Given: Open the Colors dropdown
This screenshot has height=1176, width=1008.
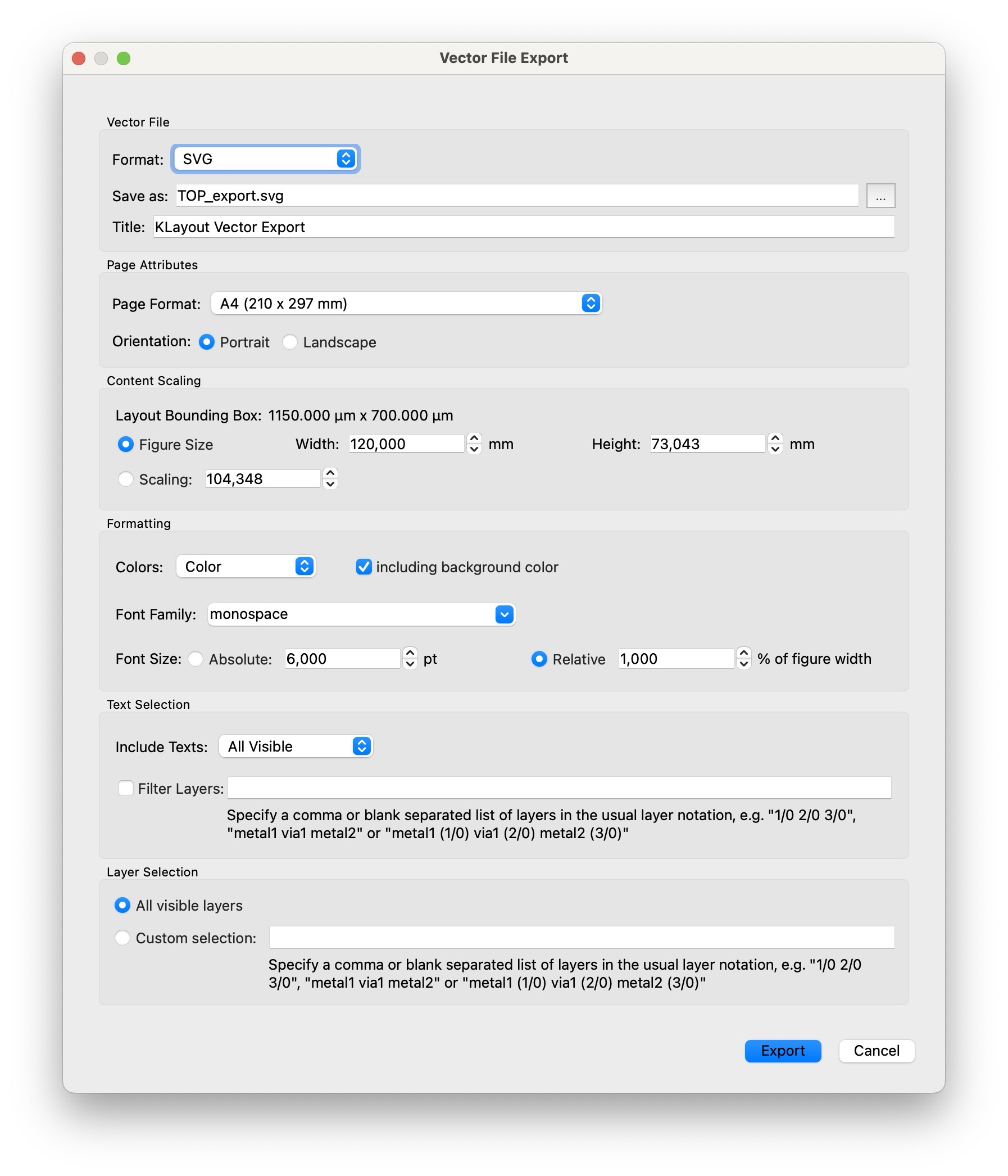Looking at the screenshot, I should click(x=246, y=567).
